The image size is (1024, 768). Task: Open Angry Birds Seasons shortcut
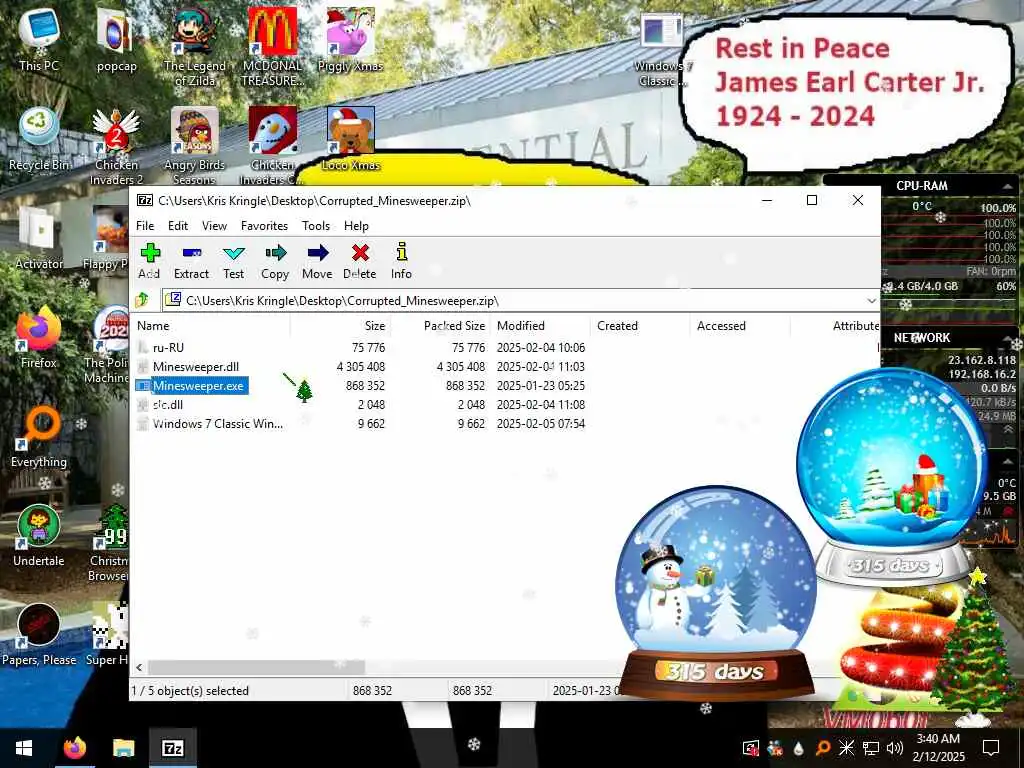click(194, 146)
